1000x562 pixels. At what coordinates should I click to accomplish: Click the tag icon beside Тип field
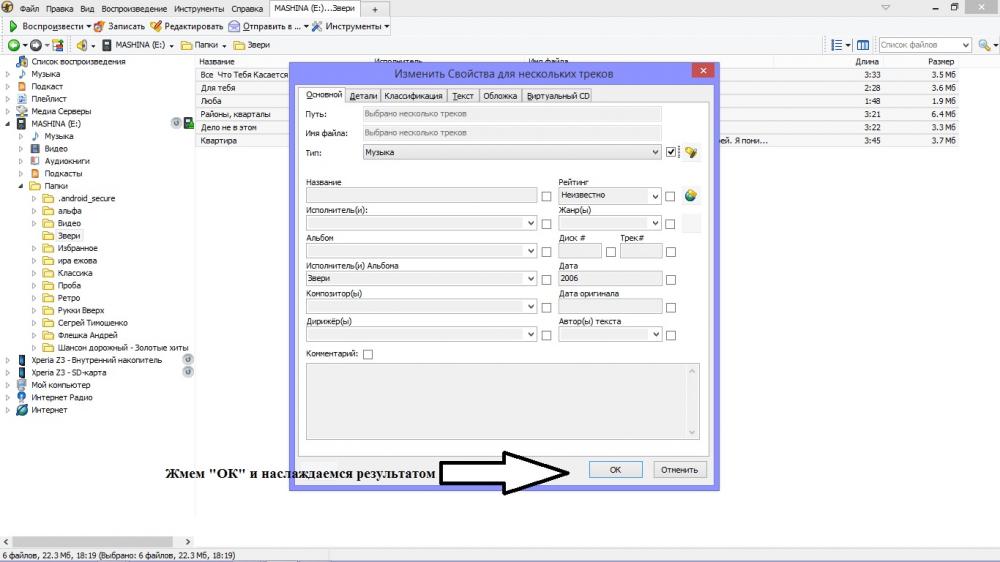[691, 152]
